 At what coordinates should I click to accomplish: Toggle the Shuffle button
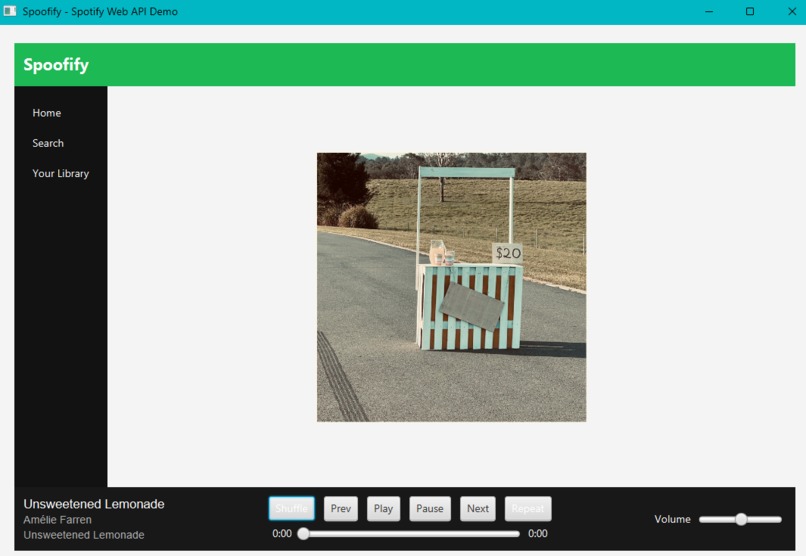point(291,509)
